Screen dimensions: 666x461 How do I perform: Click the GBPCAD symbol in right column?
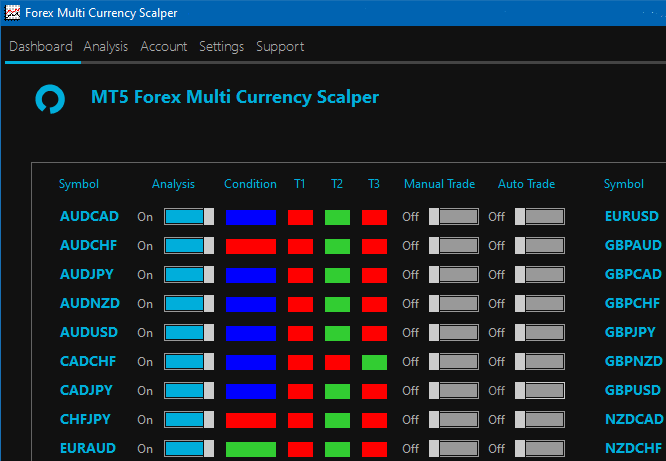633,274
